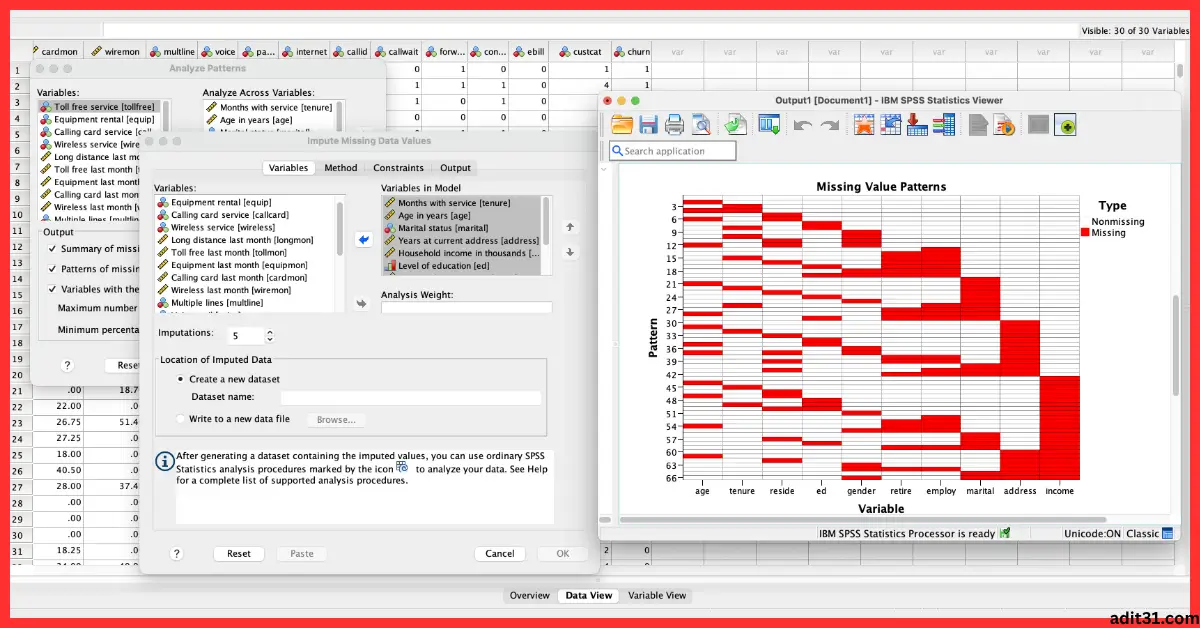This screenshot has width=1200, height=628.
Task: Click the blue info icon beside the note
Action: pos(164,461)
